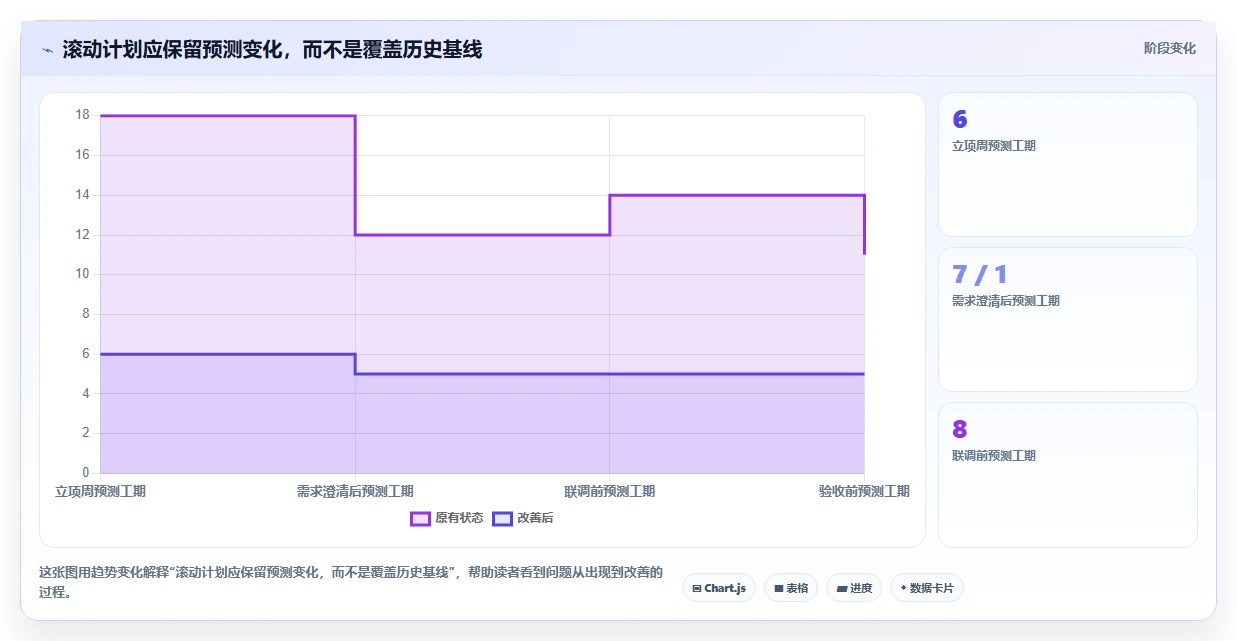Click the lightning icon beside the title
This screenshot has width=1237, height=641.
pos(47,50)
